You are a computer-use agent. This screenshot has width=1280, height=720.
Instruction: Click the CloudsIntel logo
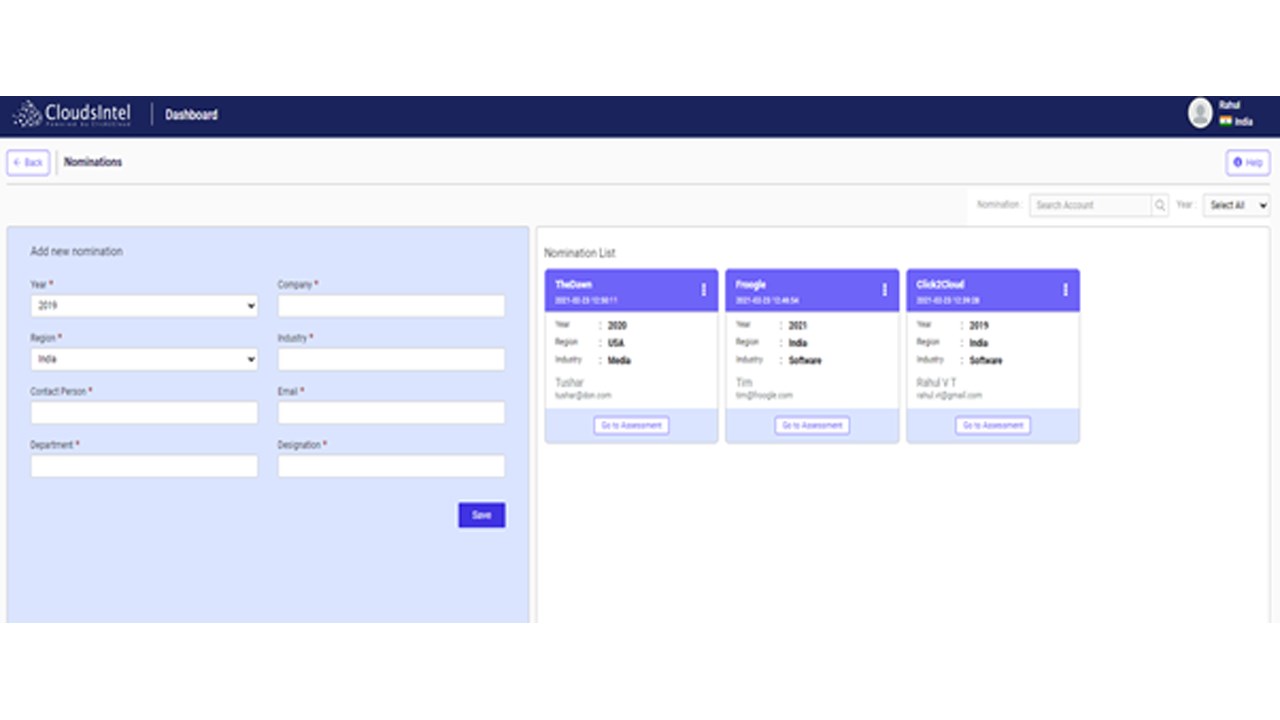[x=72, y=114]
